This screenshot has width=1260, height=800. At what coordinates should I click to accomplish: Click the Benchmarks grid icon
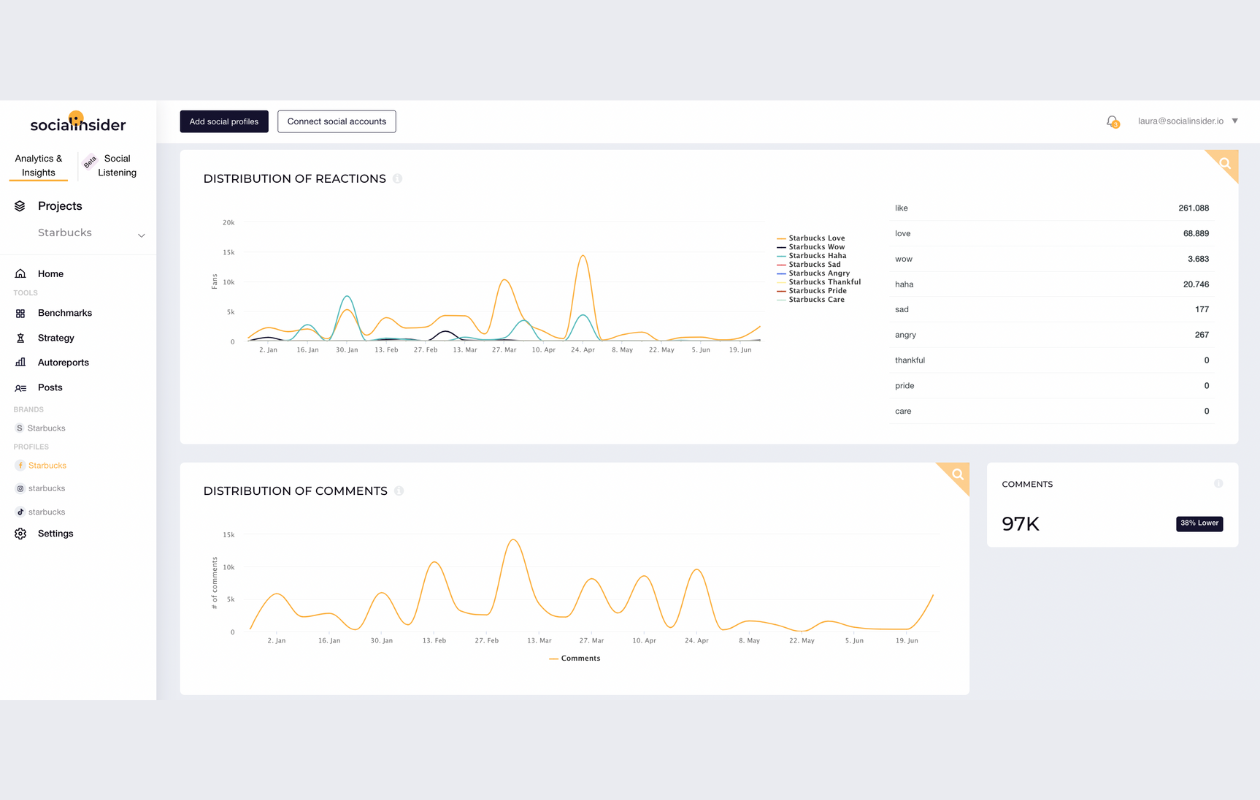pyautogui.click(x=20, y=313)
